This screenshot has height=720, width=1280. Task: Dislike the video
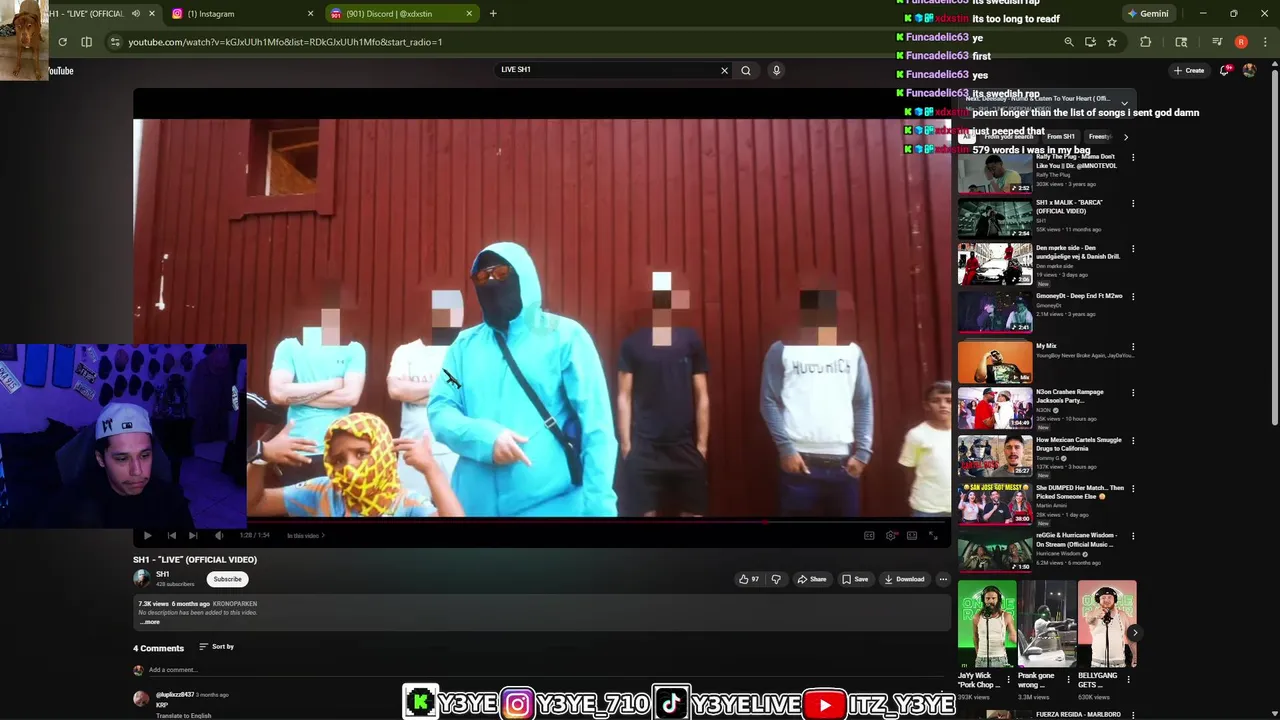tap(775, 579)
